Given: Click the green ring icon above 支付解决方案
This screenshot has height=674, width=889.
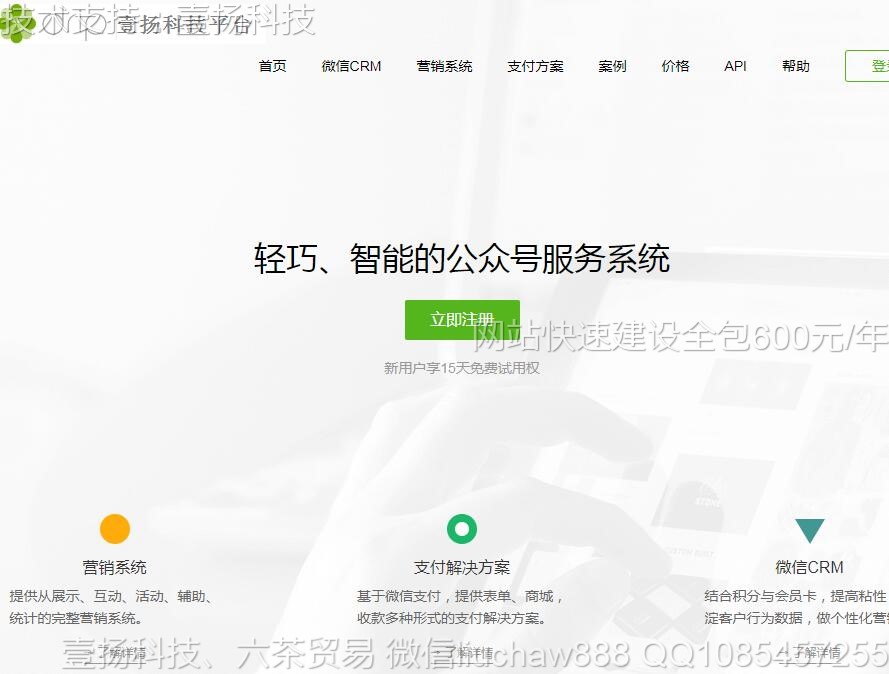Looking at the screenshot, I should [x=460, y=530].
